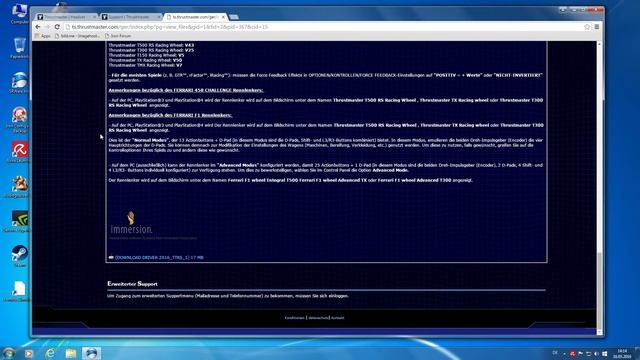This screenshot has width=640, height=360.
Task: Open the taskbar clock and date
Action: click(622, 353)
